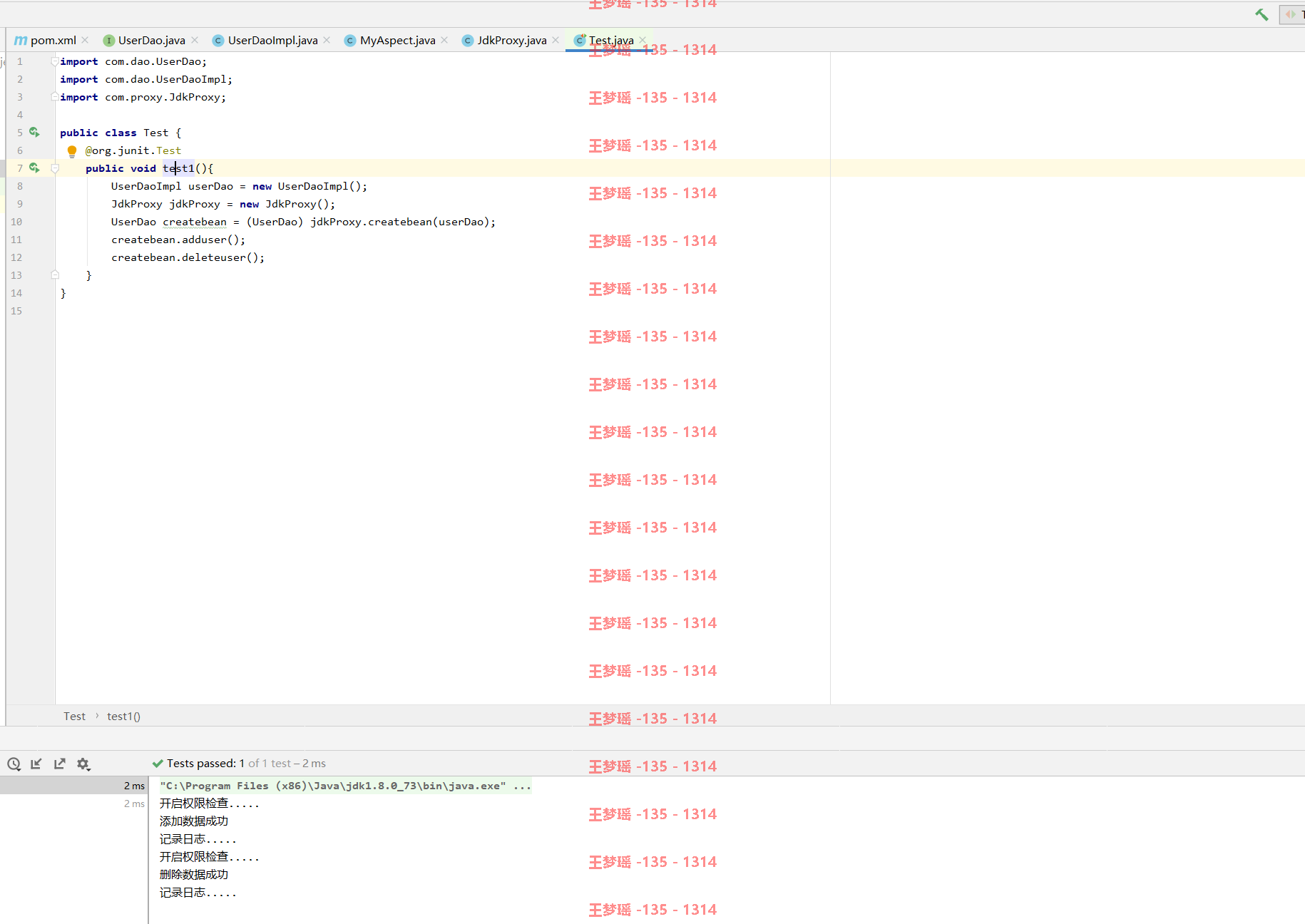Close the UserDao.java tab
Viewport: 1305px width, 924px height.
[x=195, y=41]
